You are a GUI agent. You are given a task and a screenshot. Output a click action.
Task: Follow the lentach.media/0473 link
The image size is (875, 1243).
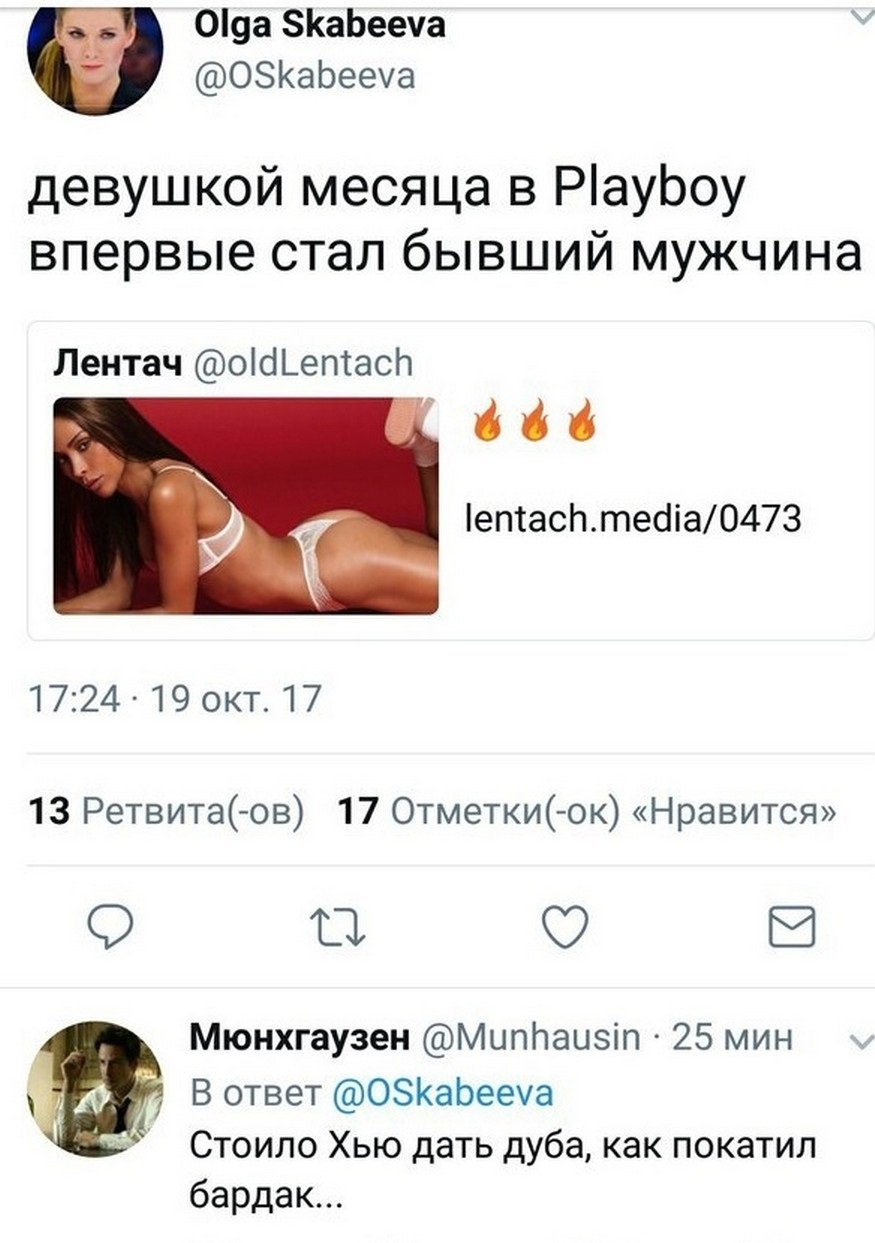tap(635, 518)
